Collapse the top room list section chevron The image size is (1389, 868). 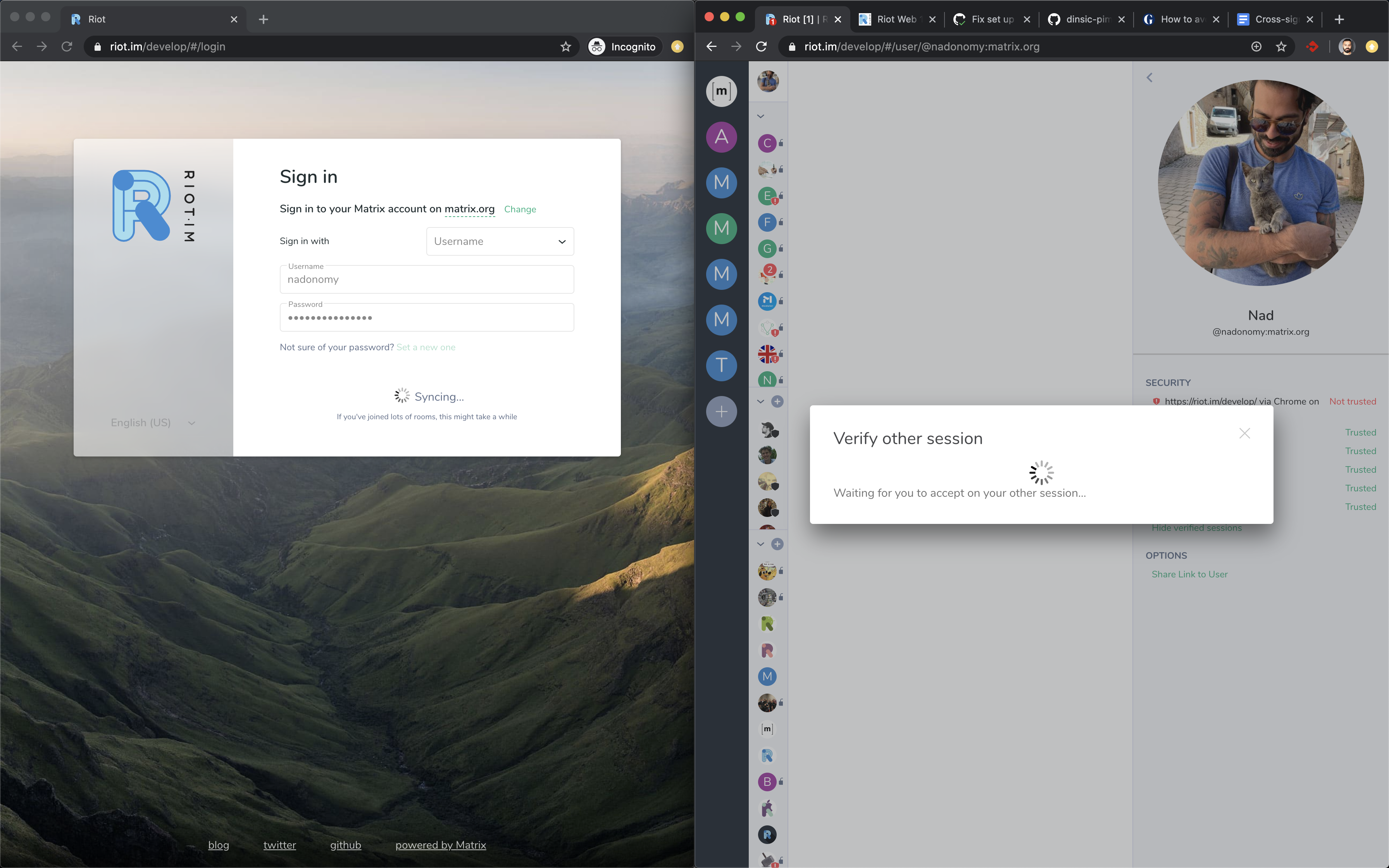[760, 116]
